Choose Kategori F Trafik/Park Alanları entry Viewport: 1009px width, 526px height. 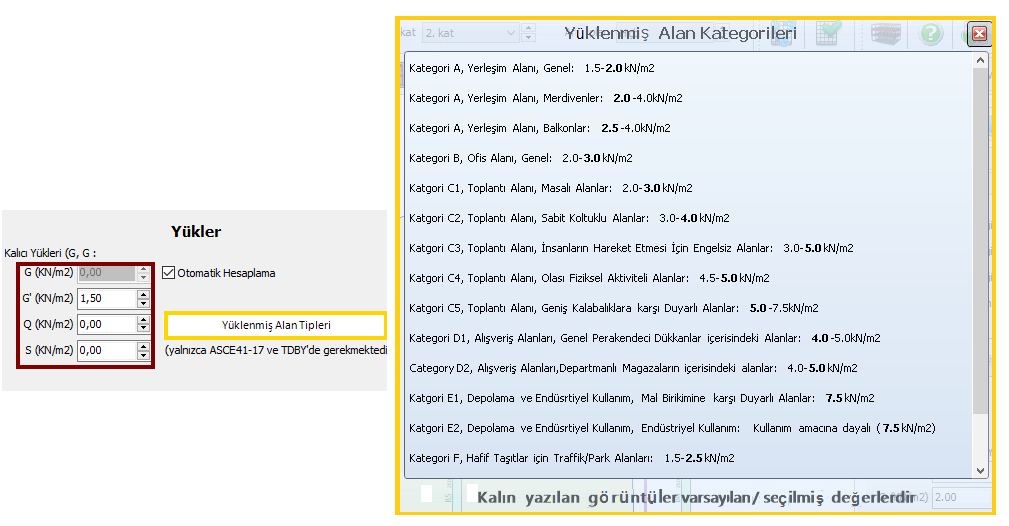click(x=571, y=458)
